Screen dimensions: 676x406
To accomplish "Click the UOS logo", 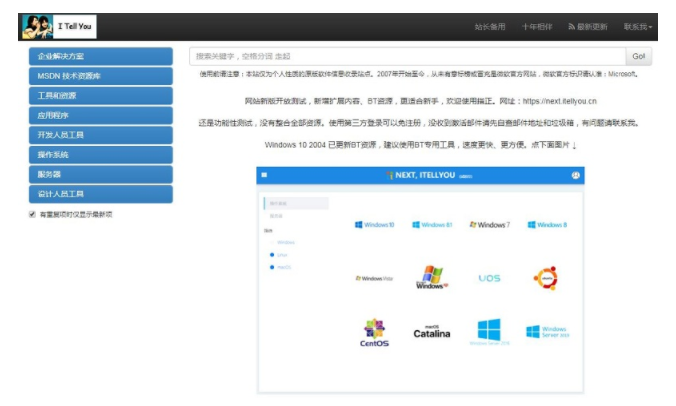I will pos(489,278).
